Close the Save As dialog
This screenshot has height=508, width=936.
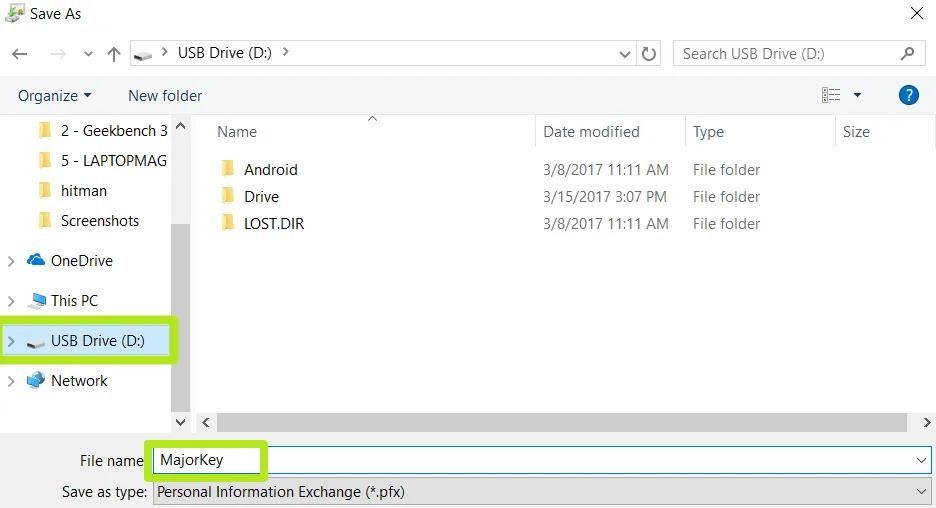pyautogui.click(x=917, y=13)
